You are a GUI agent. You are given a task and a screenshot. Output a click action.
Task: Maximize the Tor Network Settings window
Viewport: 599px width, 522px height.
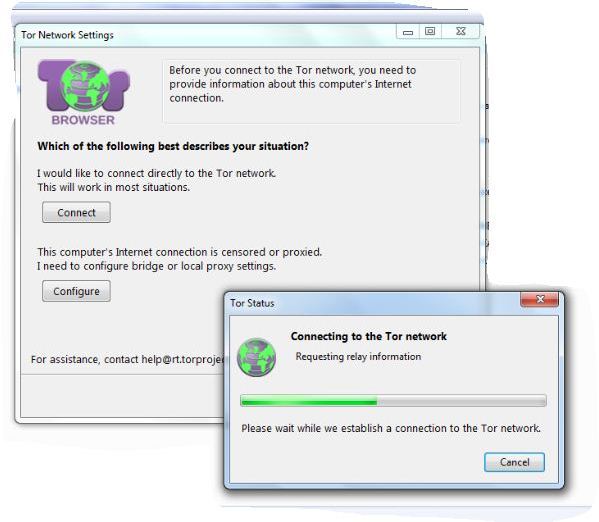pos(430,32)
